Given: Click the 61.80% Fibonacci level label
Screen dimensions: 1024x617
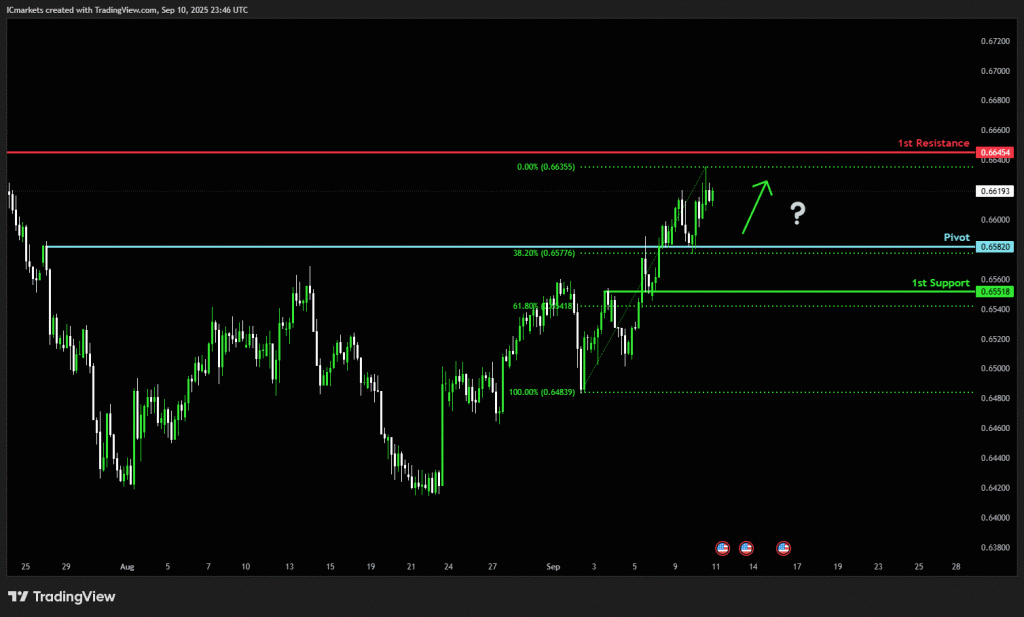Looking at the screenshot, I should pos(543,306).
